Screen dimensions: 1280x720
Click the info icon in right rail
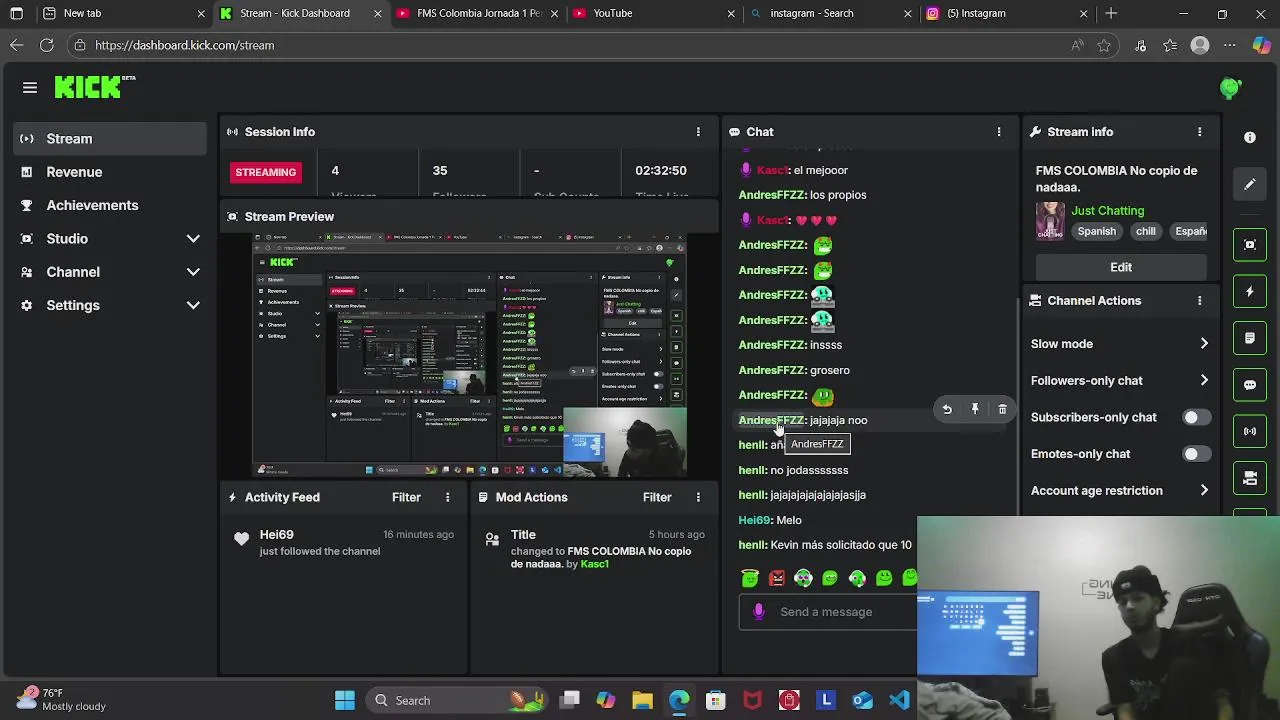1250,137
